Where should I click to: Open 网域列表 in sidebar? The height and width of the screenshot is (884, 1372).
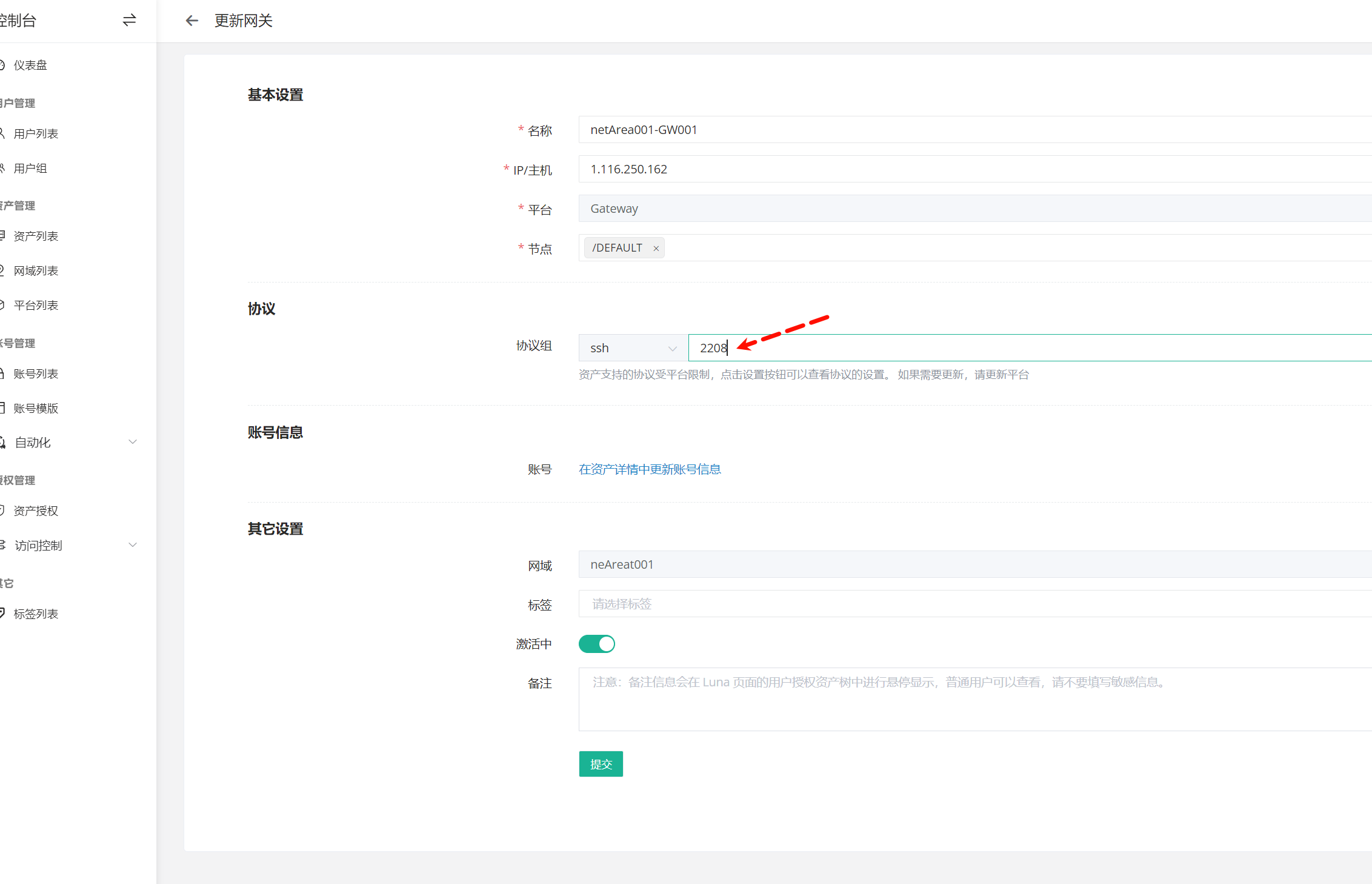click(36, 270)
